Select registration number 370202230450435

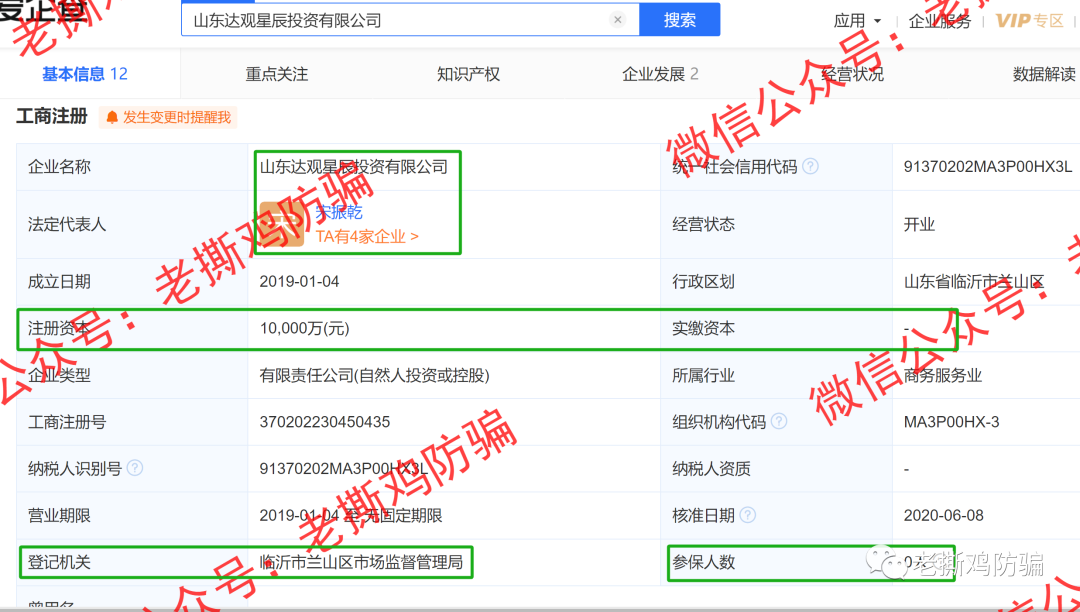tap(324, 422)
